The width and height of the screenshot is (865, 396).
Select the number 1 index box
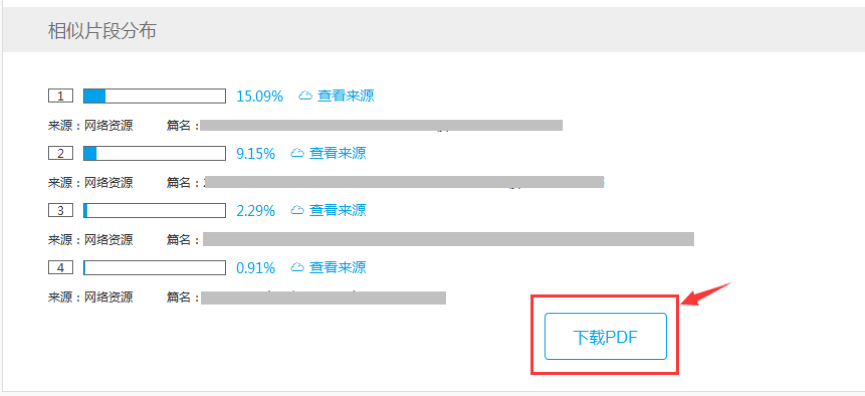61,97
